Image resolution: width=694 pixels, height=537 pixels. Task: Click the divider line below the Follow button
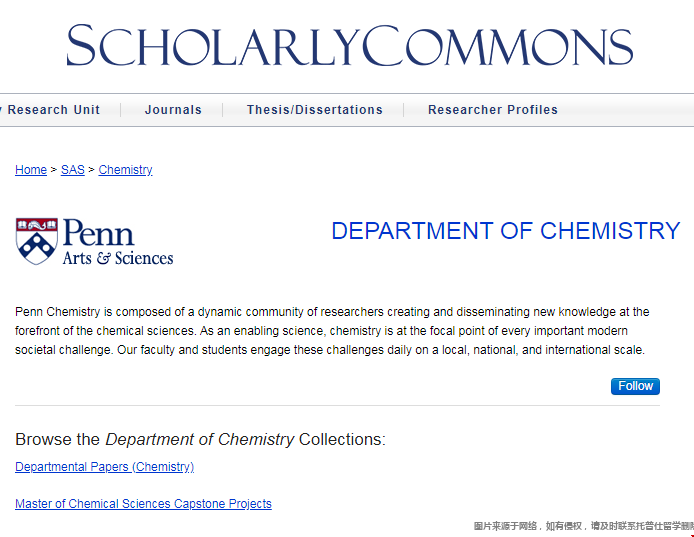pos(337,406)
